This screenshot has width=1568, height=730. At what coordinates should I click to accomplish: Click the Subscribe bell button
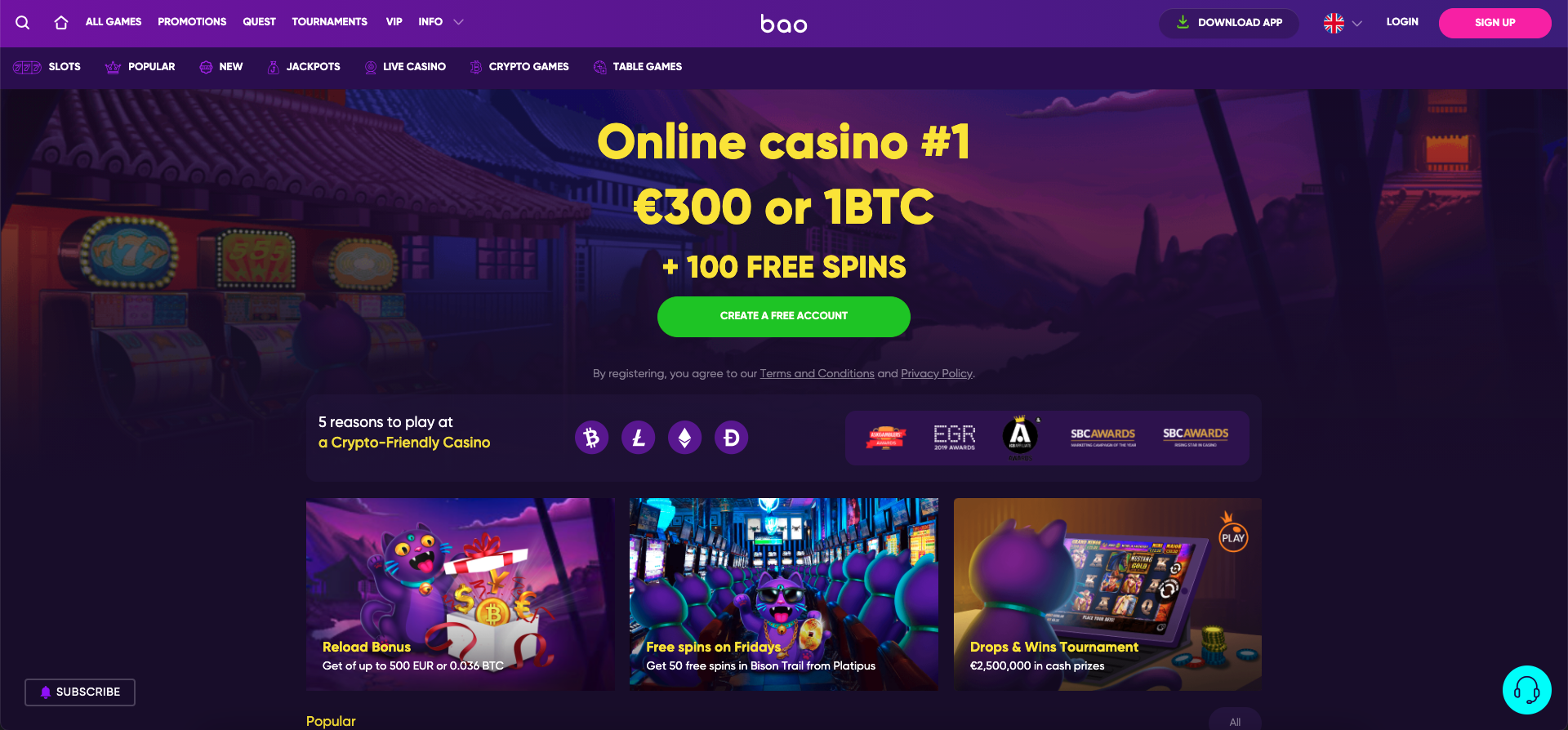(x=80, y=692)
